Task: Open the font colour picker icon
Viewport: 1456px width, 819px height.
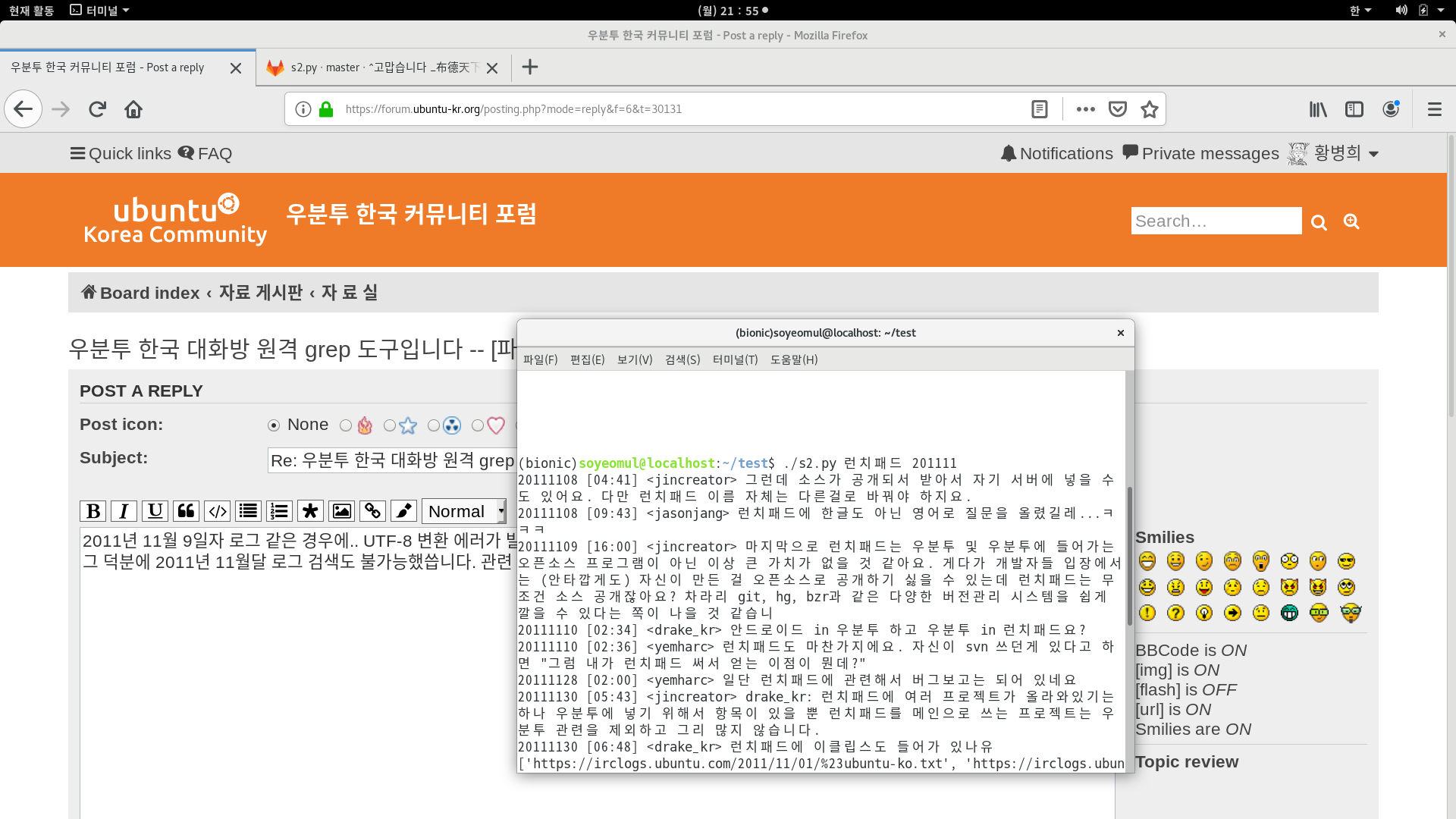Action: (403, 510)
